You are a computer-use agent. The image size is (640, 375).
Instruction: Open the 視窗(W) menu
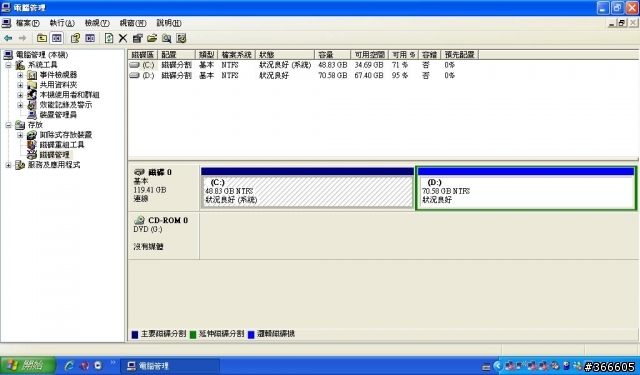133,23
